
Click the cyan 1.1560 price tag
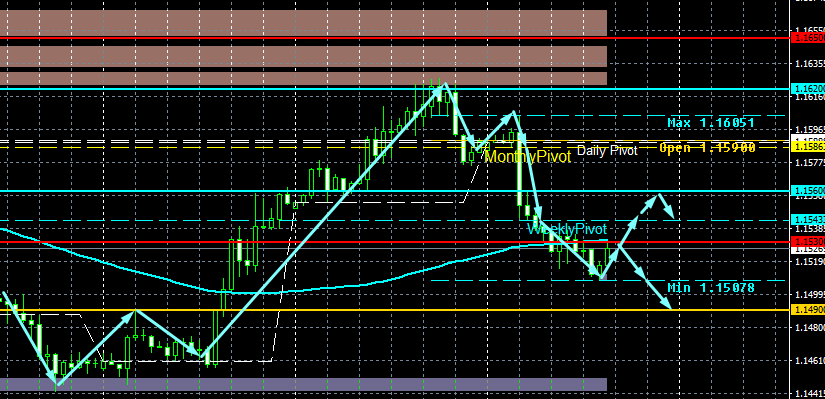point(808,191)
